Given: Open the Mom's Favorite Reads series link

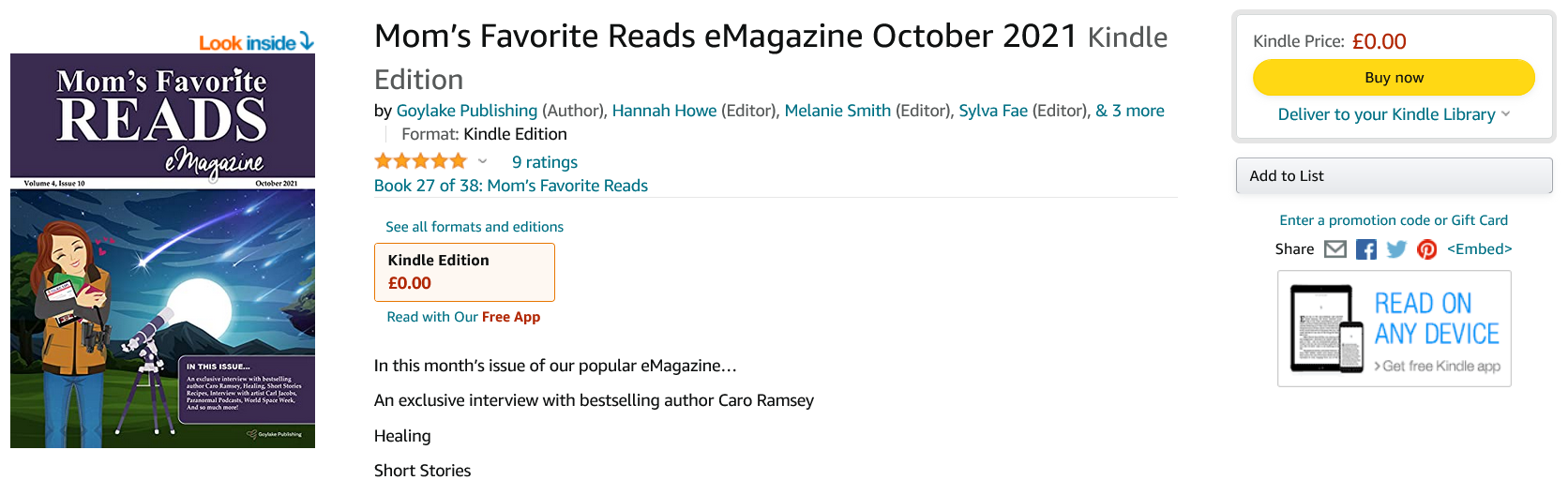Looking at the screenshot, I should [510, 186].
